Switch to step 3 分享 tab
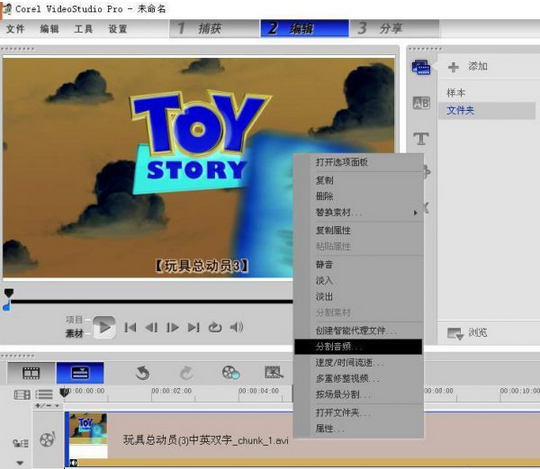This screenshot has width=540, height=469. [x=395, y=28]
